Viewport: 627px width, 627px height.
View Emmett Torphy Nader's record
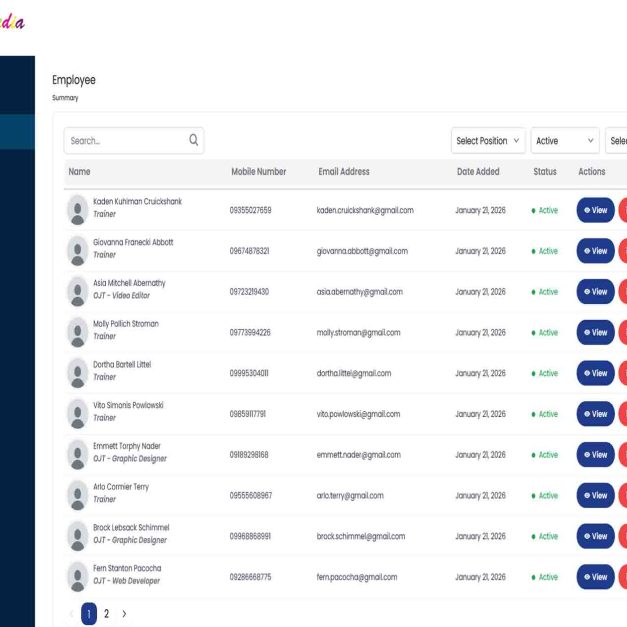tap(595, 455)
